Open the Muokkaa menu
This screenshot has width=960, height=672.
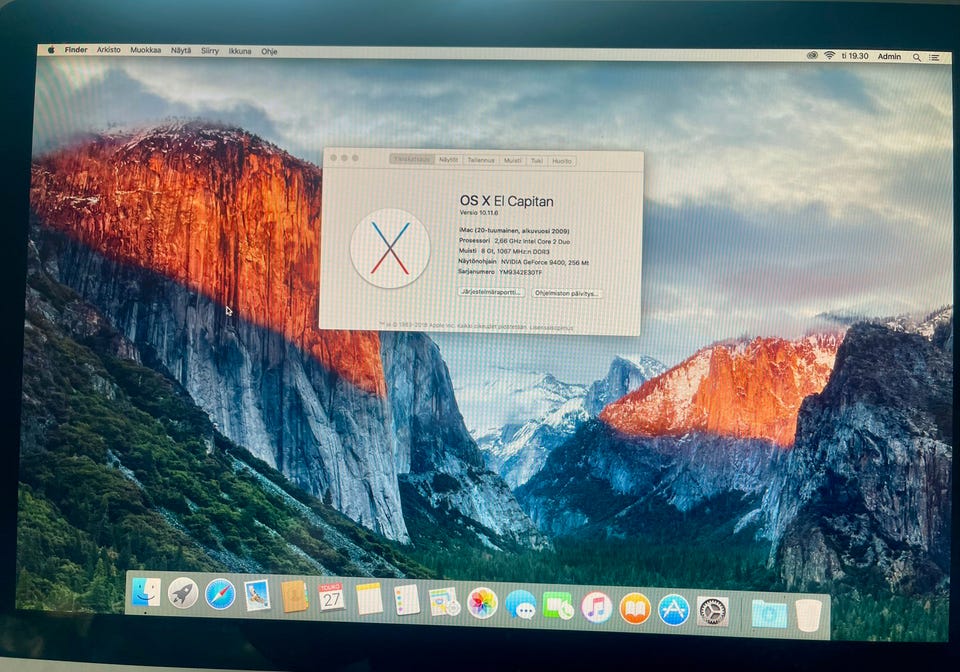click(146, 50)
